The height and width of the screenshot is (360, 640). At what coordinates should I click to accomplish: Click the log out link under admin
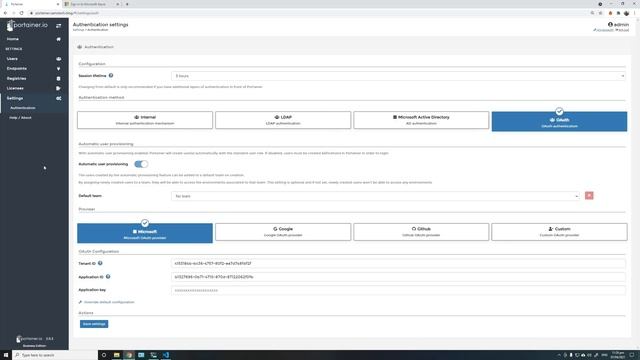[x=622, y=30]
